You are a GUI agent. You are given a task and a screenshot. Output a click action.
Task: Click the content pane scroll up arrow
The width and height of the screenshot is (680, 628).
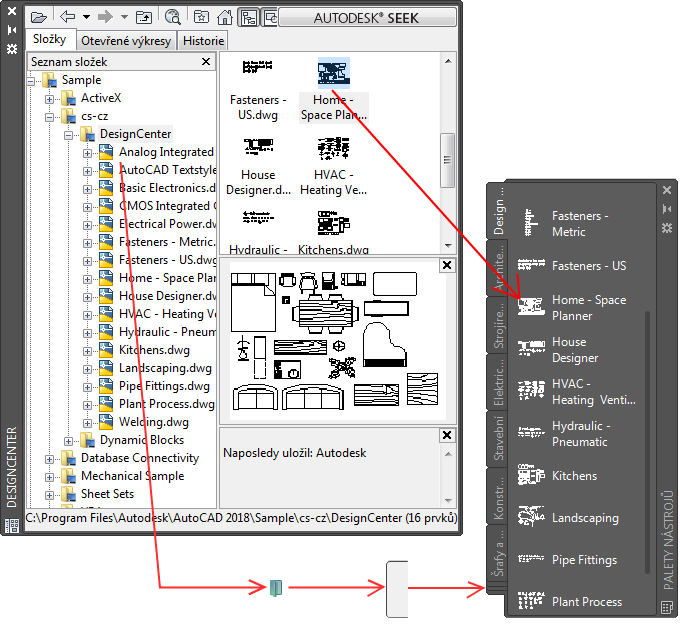click(448, 61)
